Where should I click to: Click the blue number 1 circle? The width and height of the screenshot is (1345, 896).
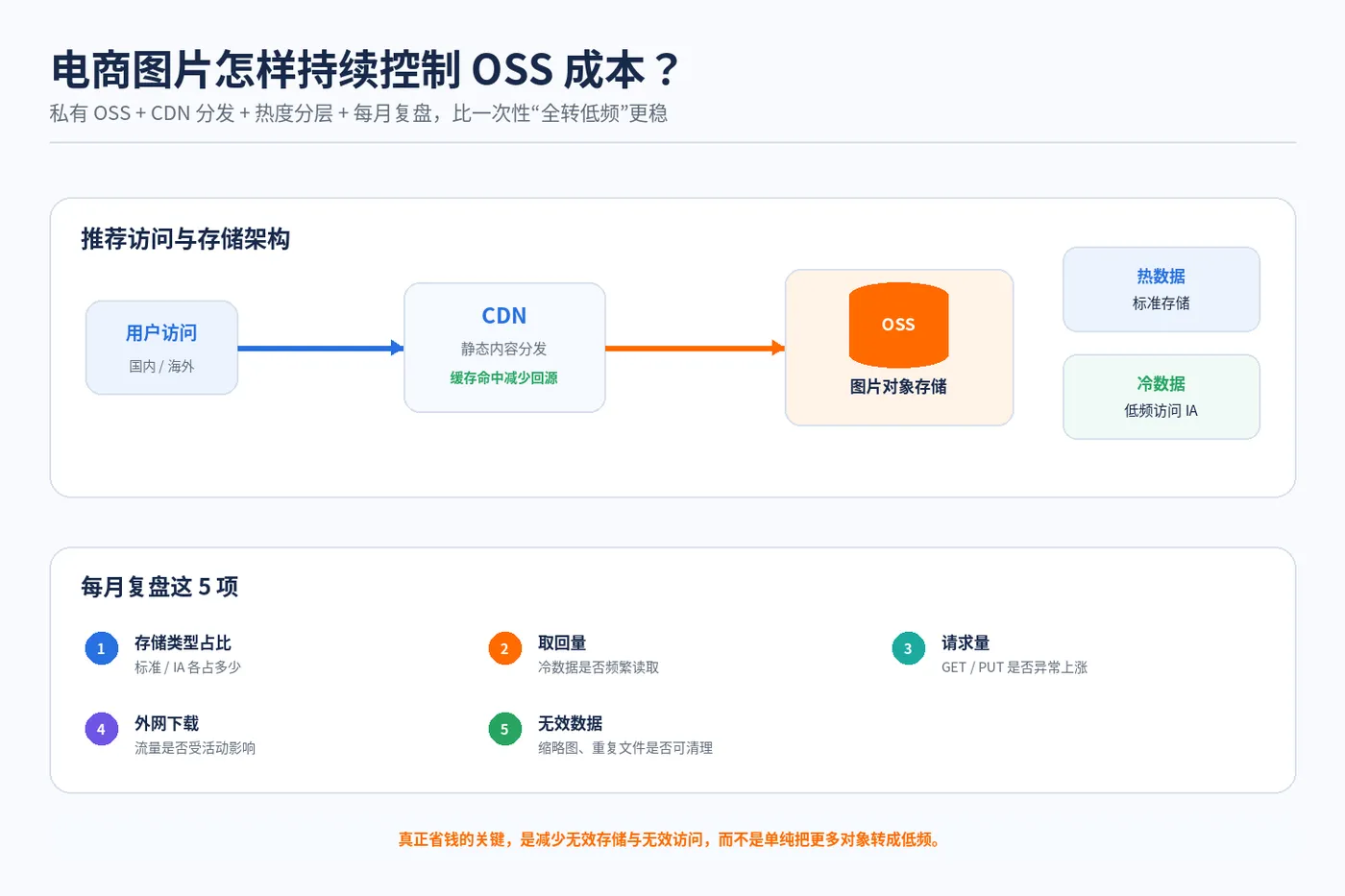[101, 649]
